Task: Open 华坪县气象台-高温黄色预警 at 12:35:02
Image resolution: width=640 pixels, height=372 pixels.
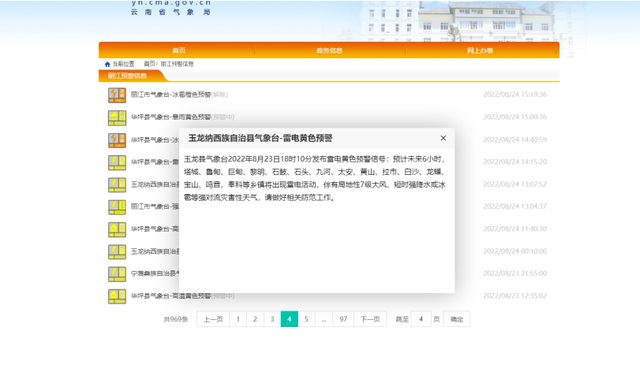Action: click(171, 296)
